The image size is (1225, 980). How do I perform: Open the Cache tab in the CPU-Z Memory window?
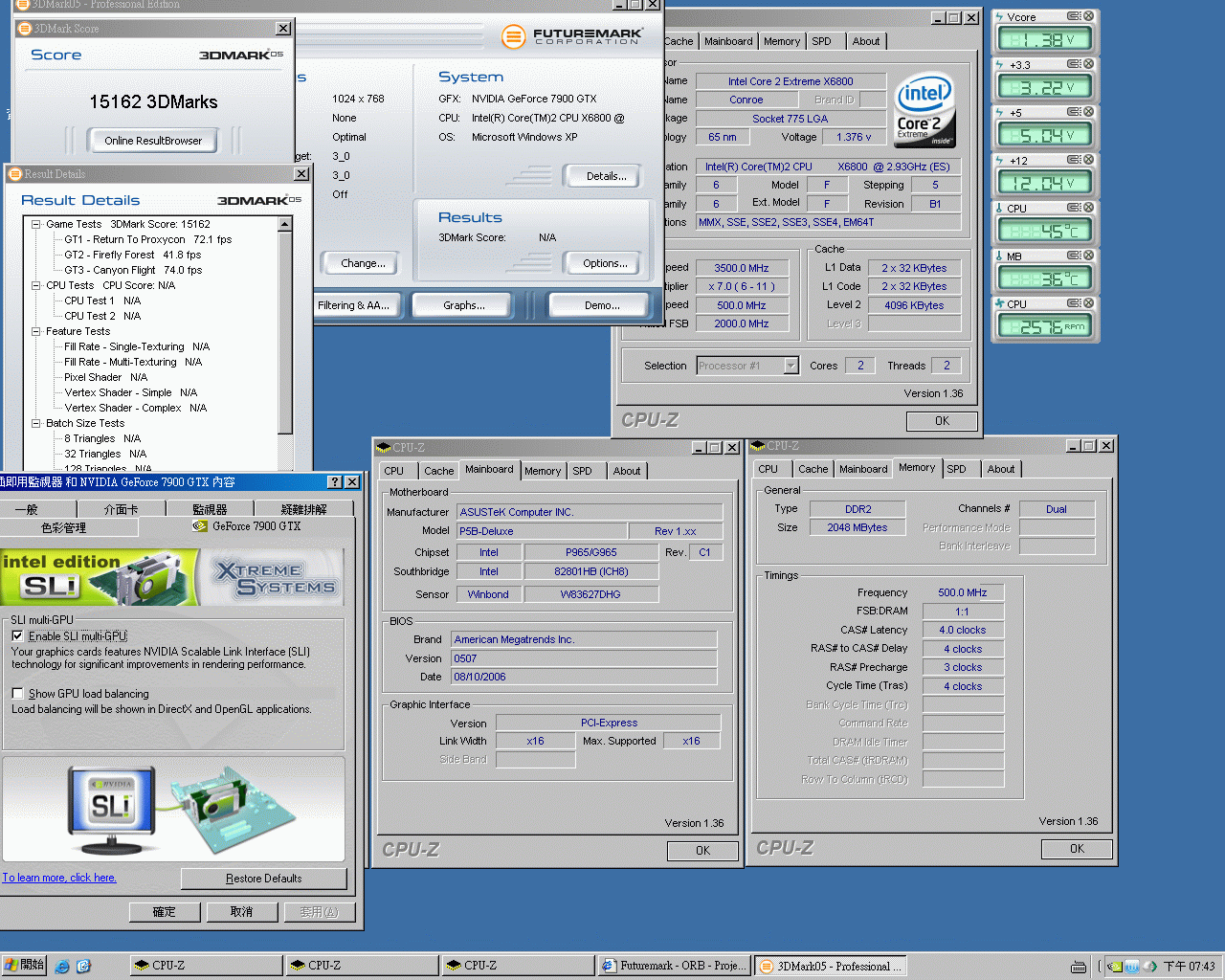pos(813,469)
